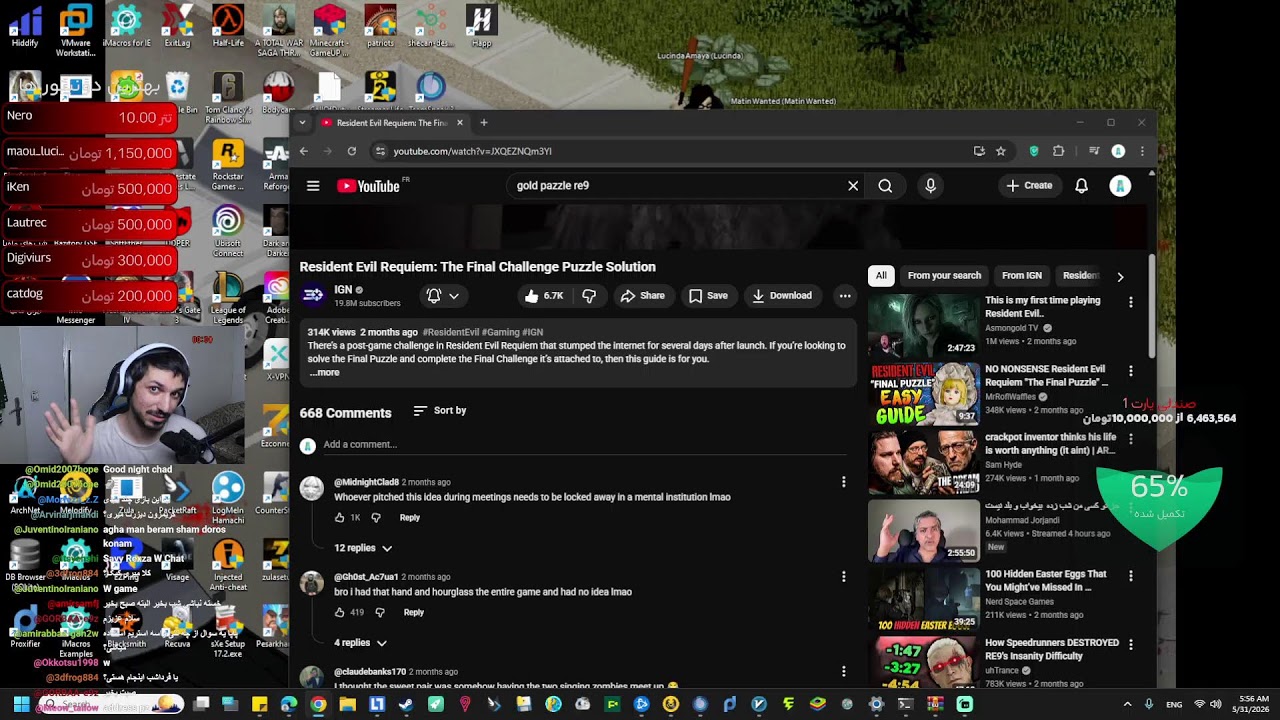
Task: Open Steam from the taskbar
Action: point(406,704)
